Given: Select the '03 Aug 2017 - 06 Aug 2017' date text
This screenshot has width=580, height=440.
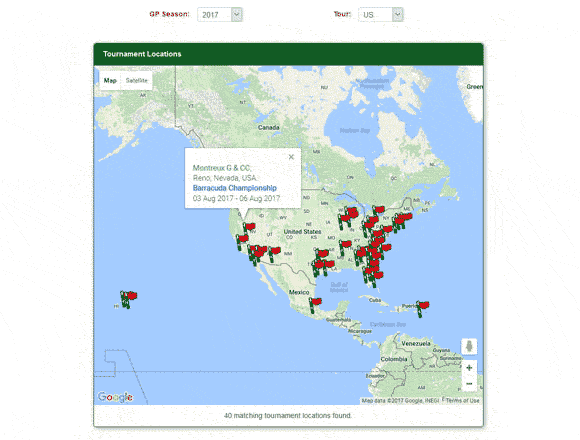Looking at the screenshot, I should coord(236,198).
